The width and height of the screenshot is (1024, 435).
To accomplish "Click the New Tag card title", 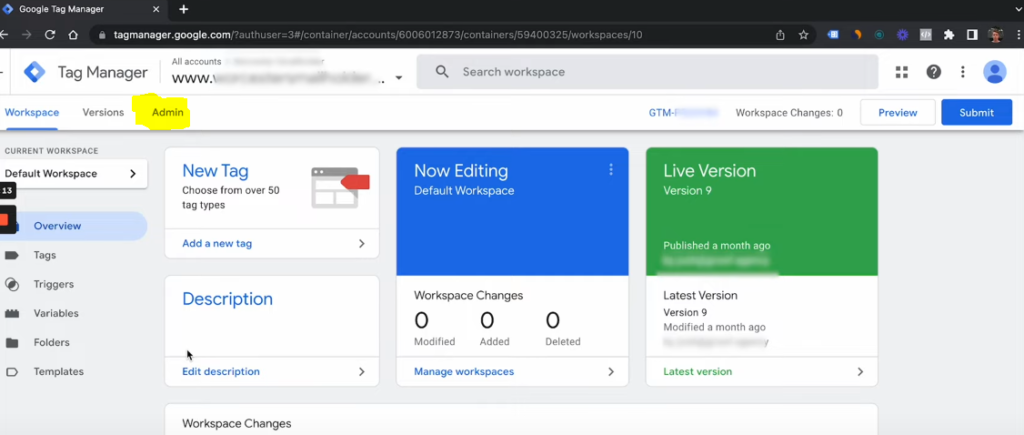I will (215, 171).
